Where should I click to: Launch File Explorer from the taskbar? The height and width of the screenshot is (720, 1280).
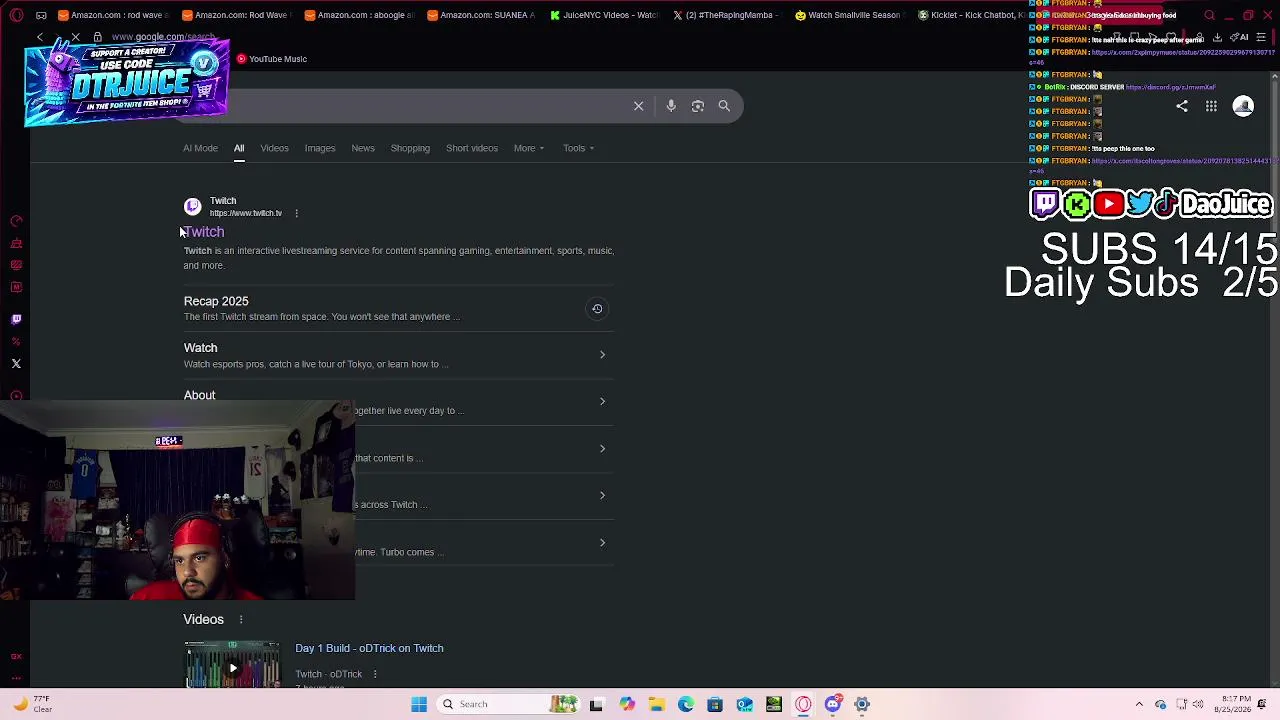click(x=656, y=704)
